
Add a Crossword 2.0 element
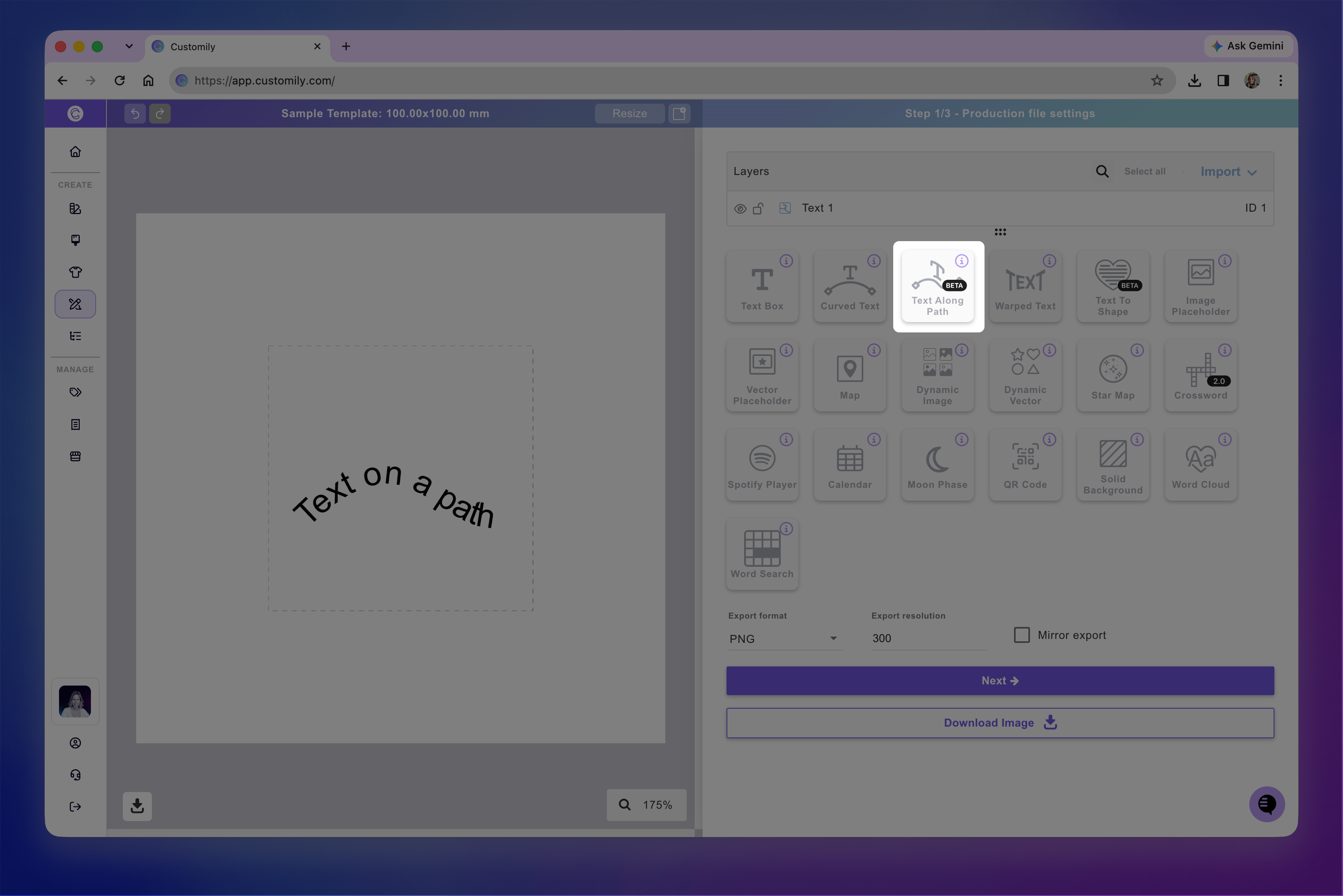tap(1201, 375)
